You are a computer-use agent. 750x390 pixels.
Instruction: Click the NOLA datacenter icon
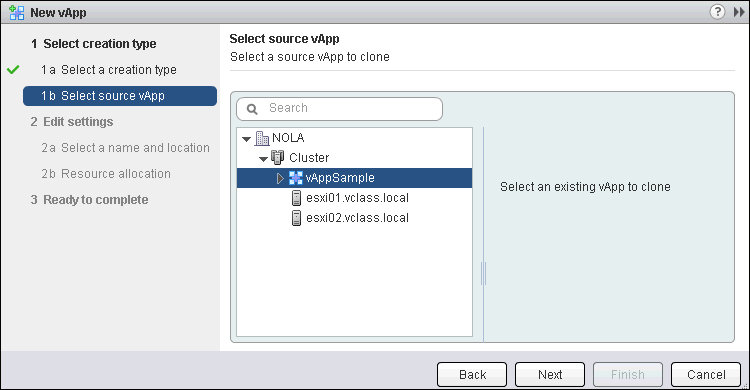[262, 138]
